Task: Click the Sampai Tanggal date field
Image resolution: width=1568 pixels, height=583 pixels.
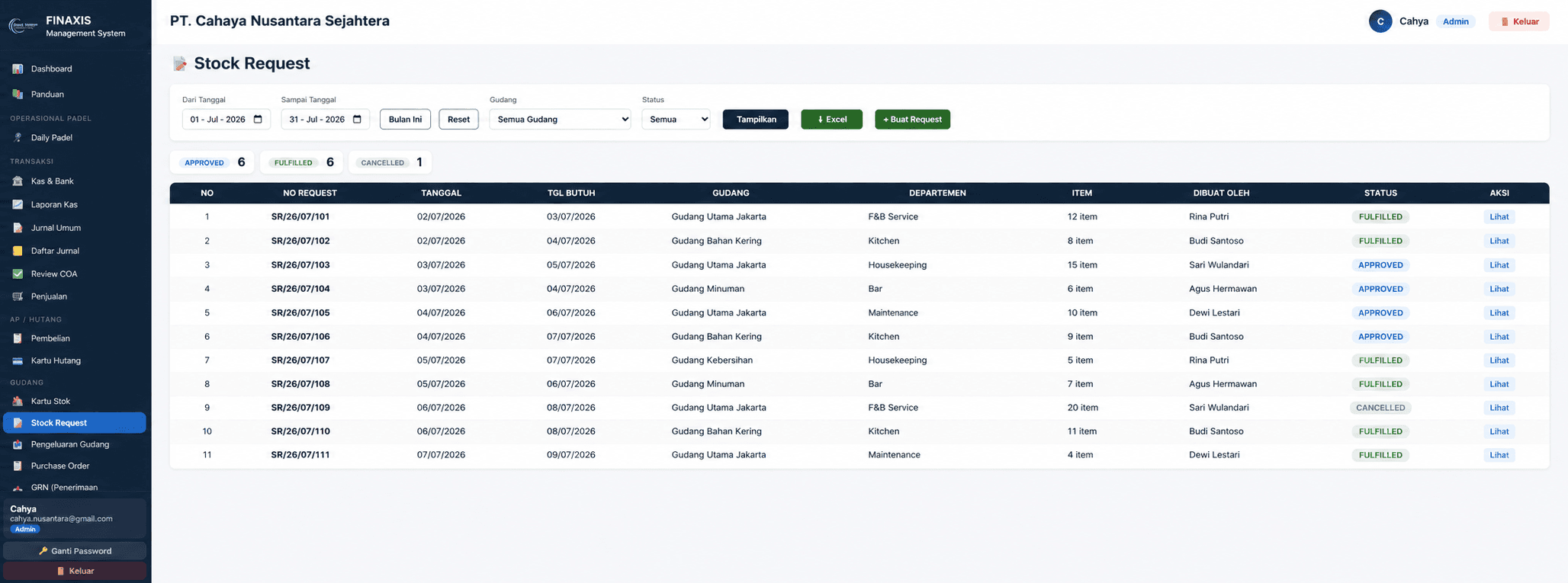Action: click(x=325, y=119)
